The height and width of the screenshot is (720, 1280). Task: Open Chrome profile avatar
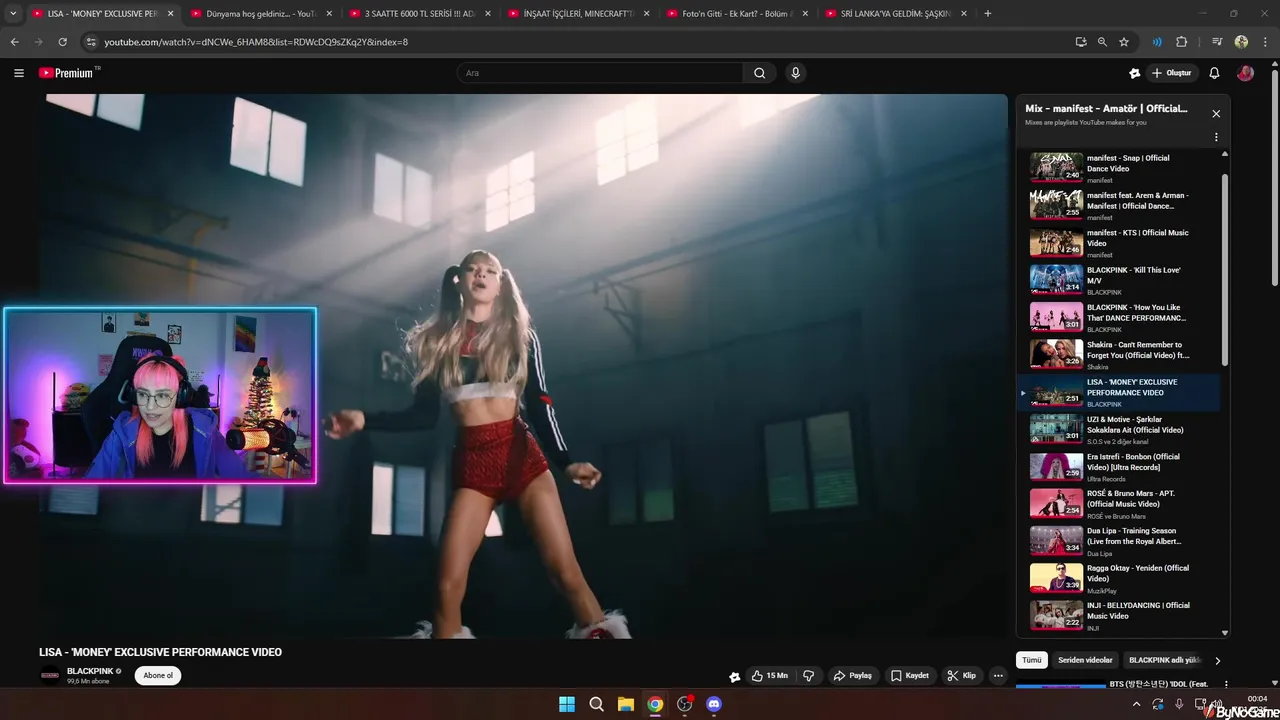click(x=1241, y=42)
